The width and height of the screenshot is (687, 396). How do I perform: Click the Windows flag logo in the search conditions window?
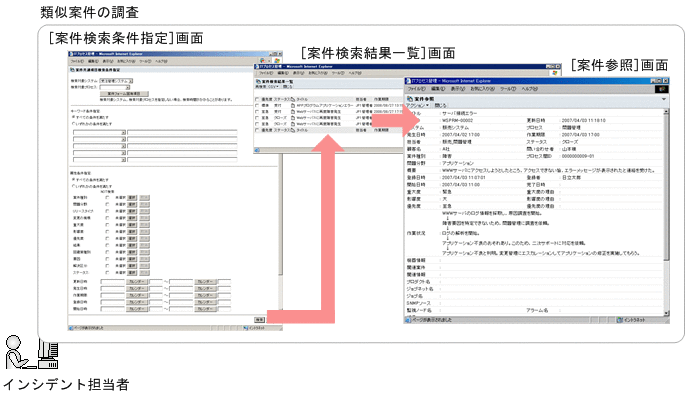click(x=277, y=60)
